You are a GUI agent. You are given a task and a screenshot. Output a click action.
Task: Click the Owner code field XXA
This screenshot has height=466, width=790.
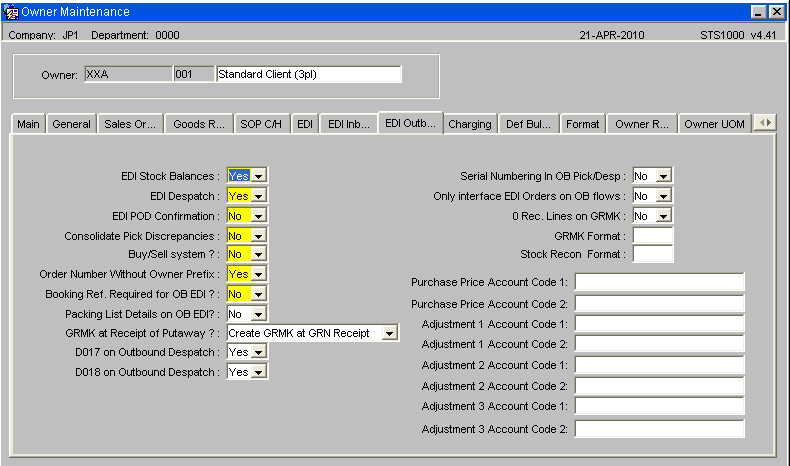(128, 74)
